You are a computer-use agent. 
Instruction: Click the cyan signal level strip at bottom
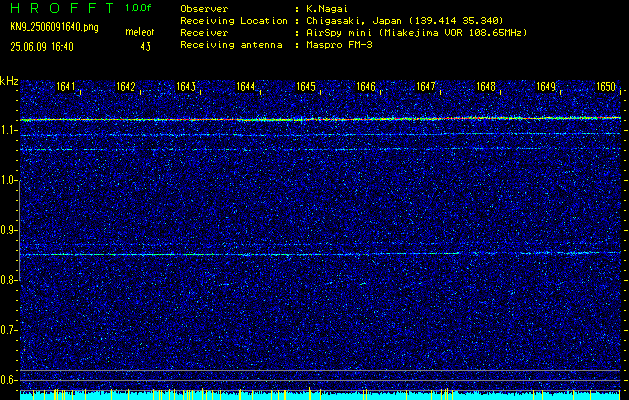[320, 395]
